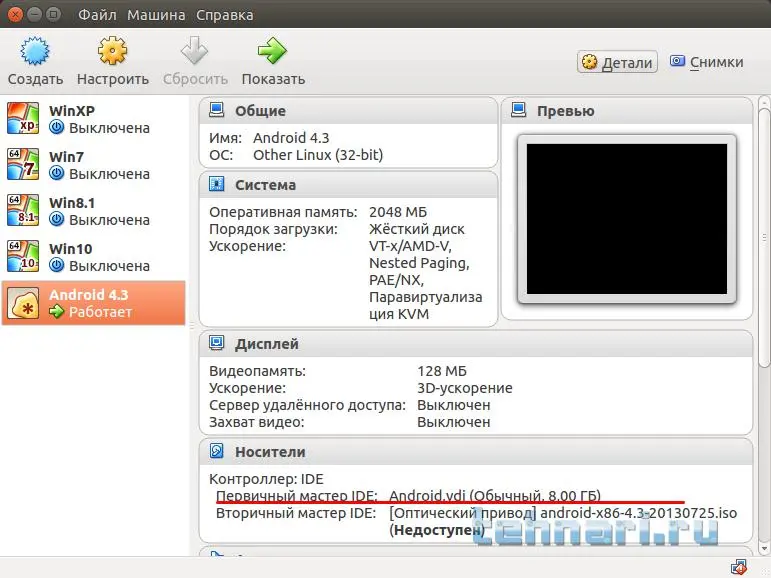Select the Android 4.3 machine icon

(23, 303)
